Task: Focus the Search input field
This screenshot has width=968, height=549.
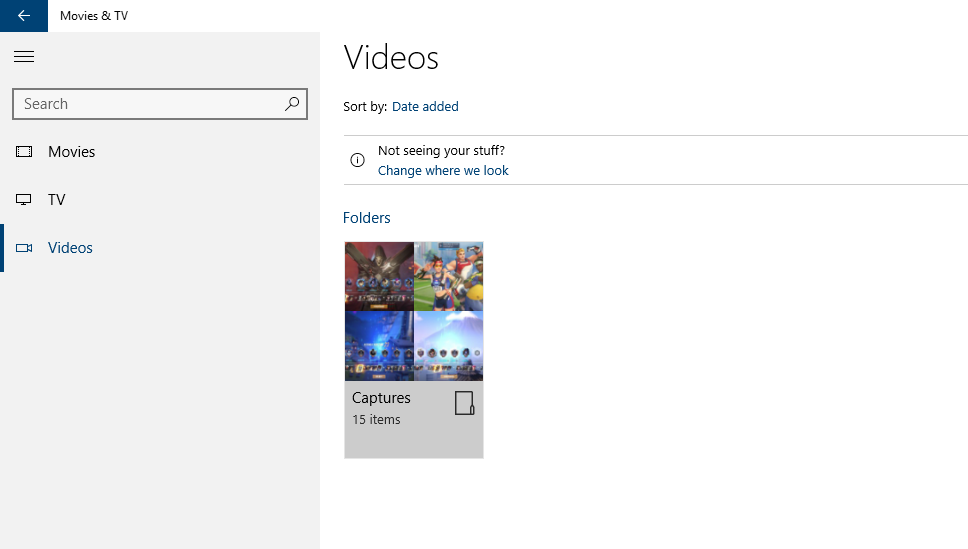Action: [x=159, y=104]
